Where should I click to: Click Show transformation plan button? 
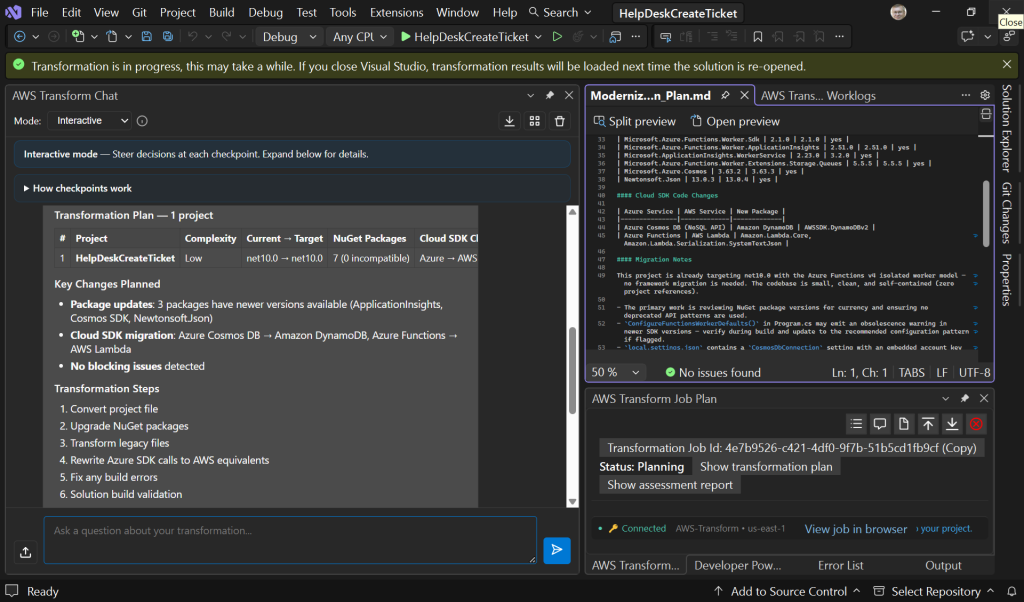(766, 466)
